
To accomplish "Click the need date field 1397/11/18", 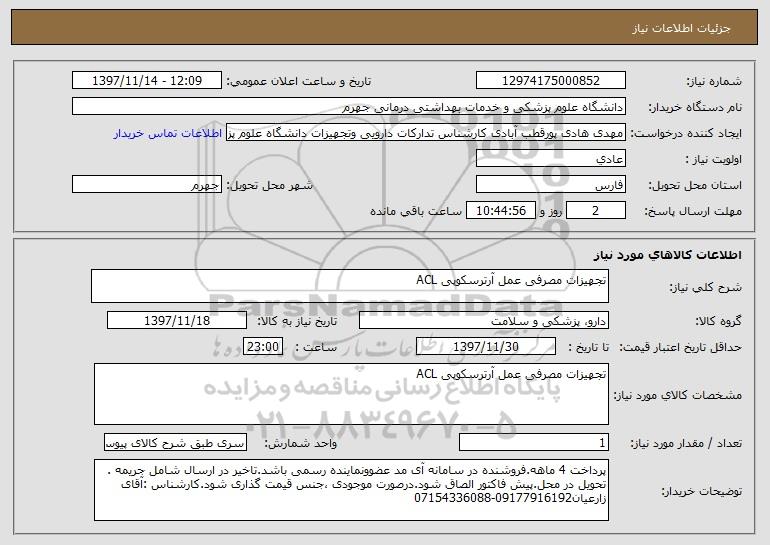I will point(177,321).
